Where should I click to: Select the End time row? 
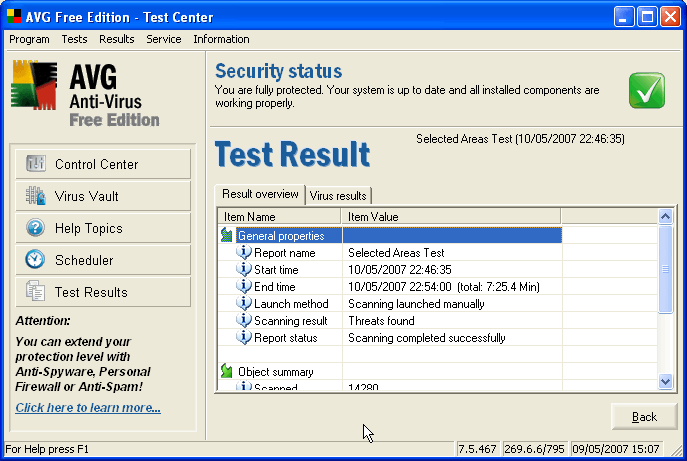(390, 287)
